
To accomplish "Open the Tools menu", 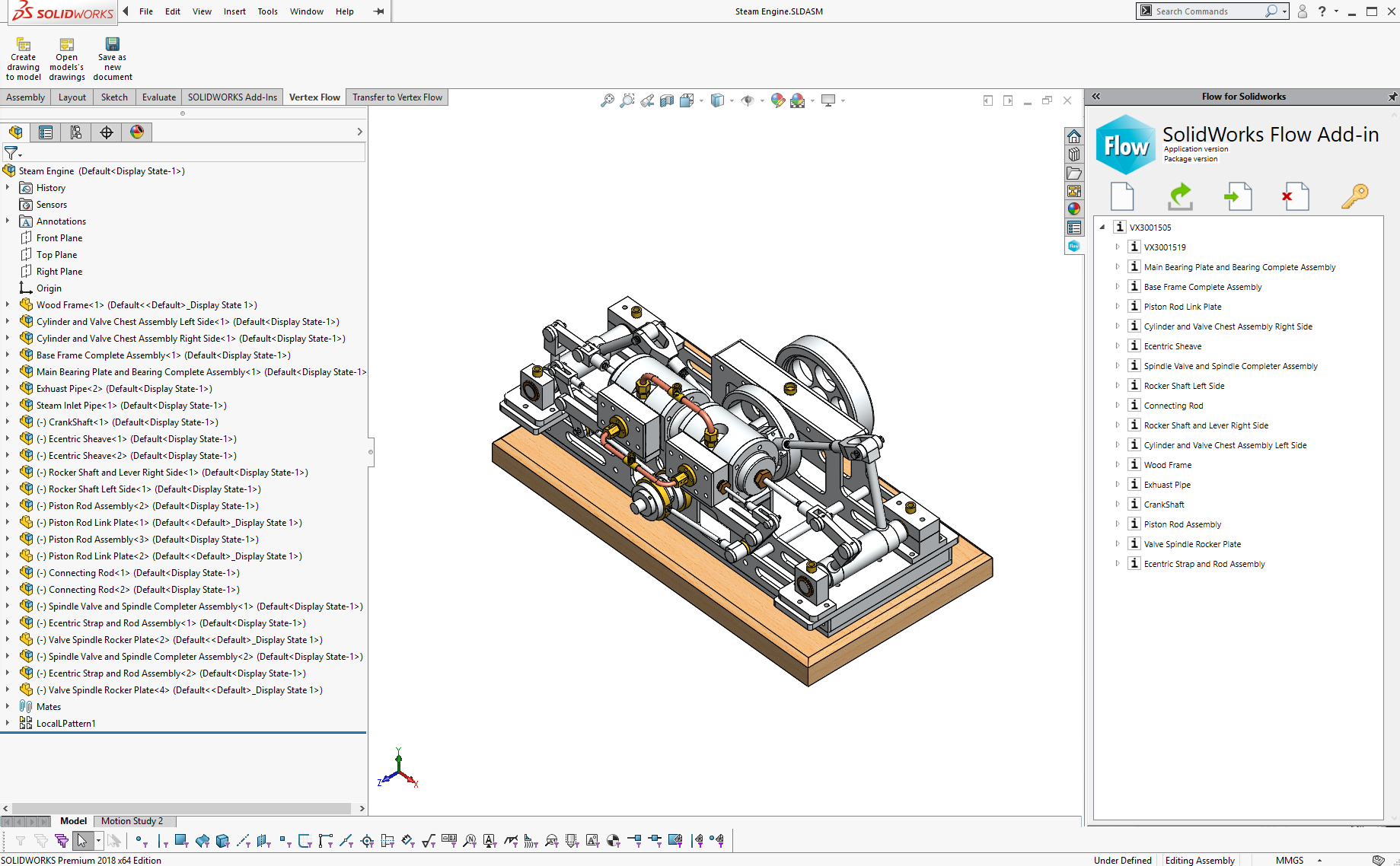I will (267, 11).
